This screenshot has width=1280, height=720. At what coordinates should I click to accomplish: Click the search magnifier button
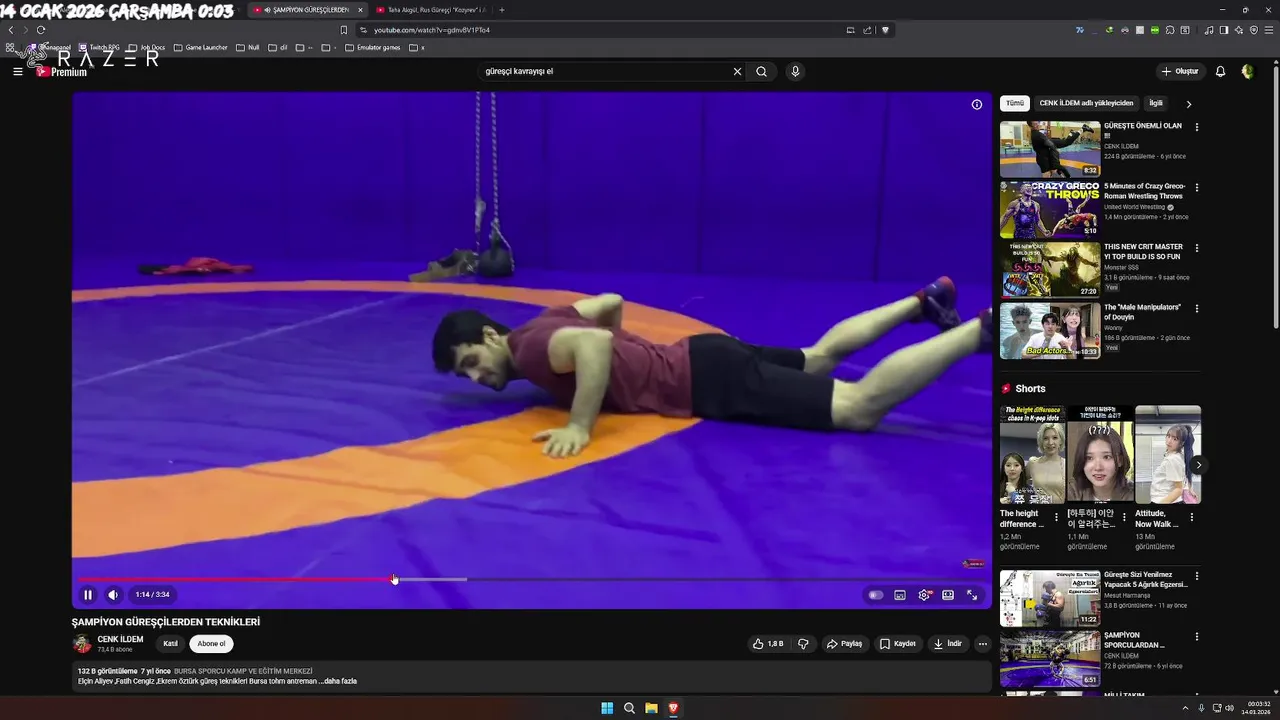coord(762,71)
